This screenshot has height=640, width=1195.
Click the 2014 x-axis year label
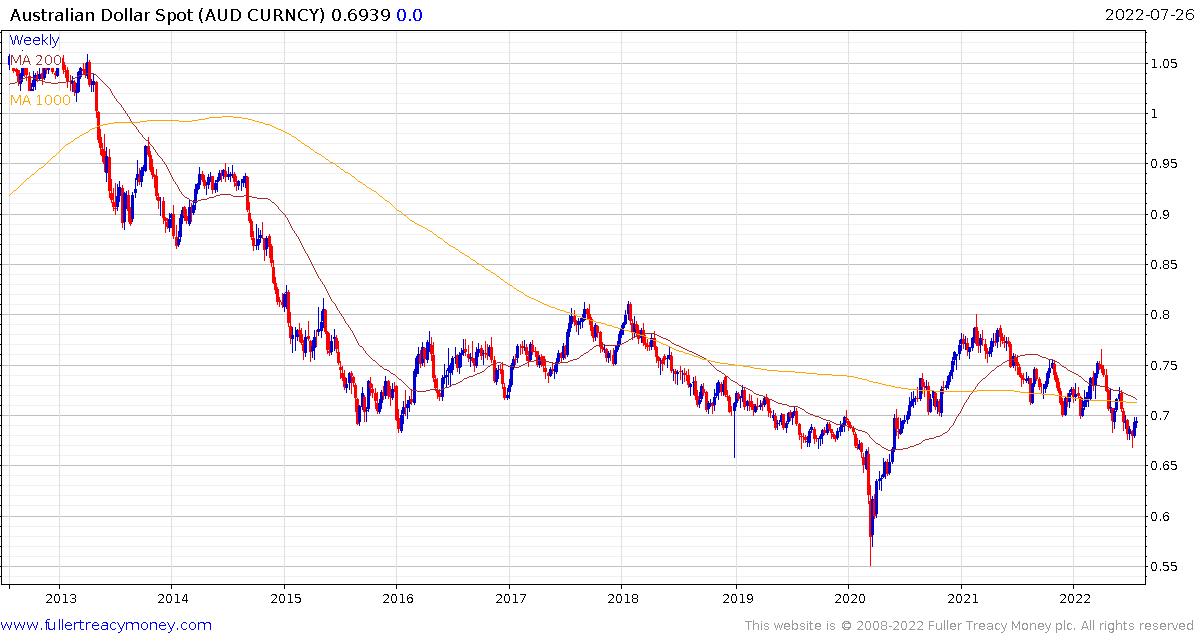(x=171, y=599)
